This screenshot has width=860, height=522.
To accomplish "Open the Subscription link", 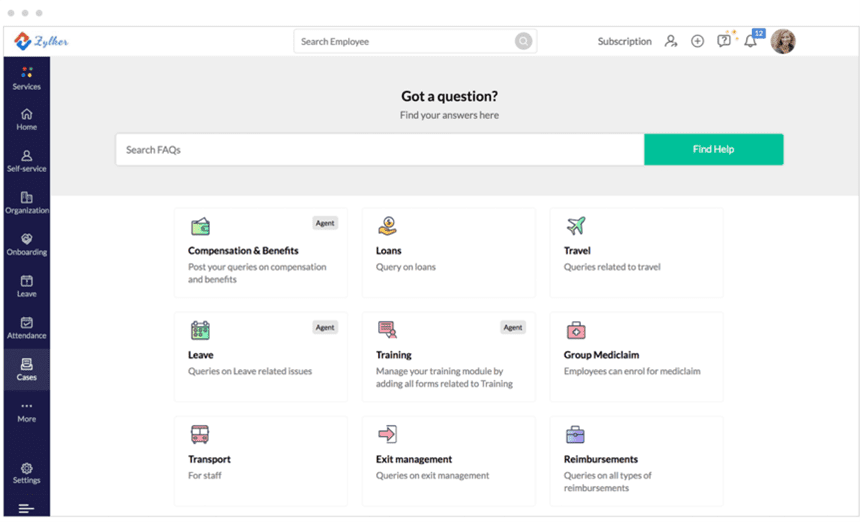I will (624, 41).
